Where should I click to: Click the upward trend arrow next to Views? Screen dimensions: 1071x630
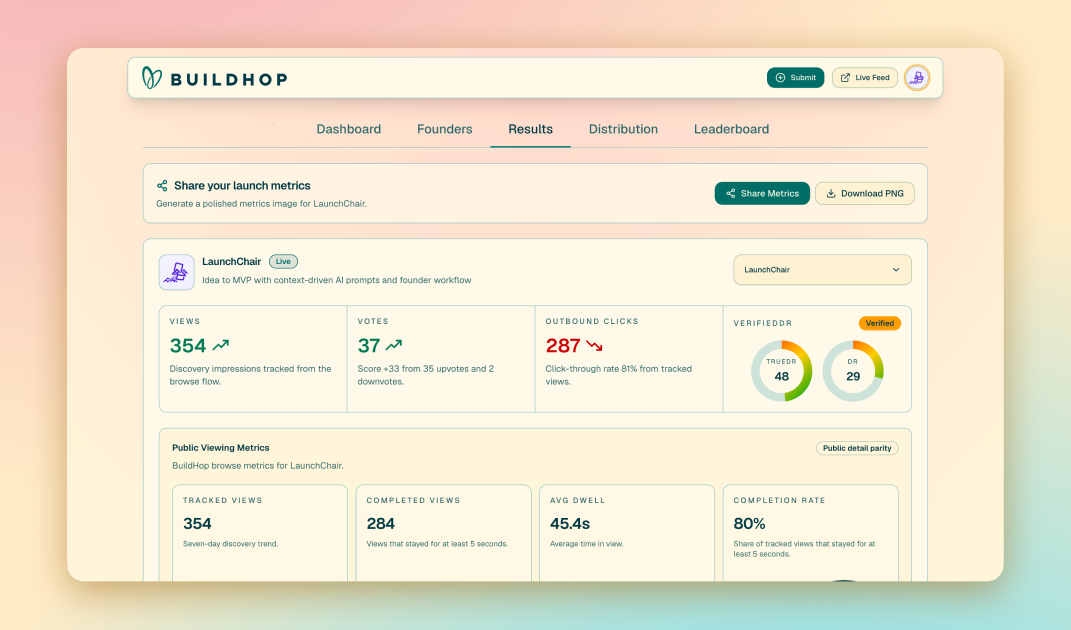tap(221, 345)
